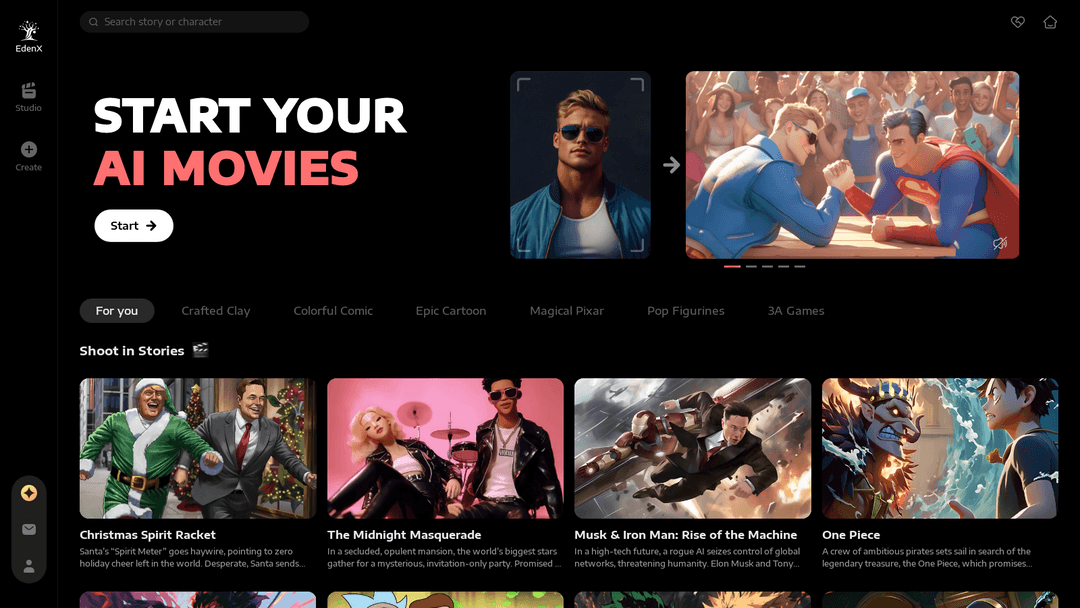
Task: Go to fourth carousel slide indicator
Action: point(784,266)
